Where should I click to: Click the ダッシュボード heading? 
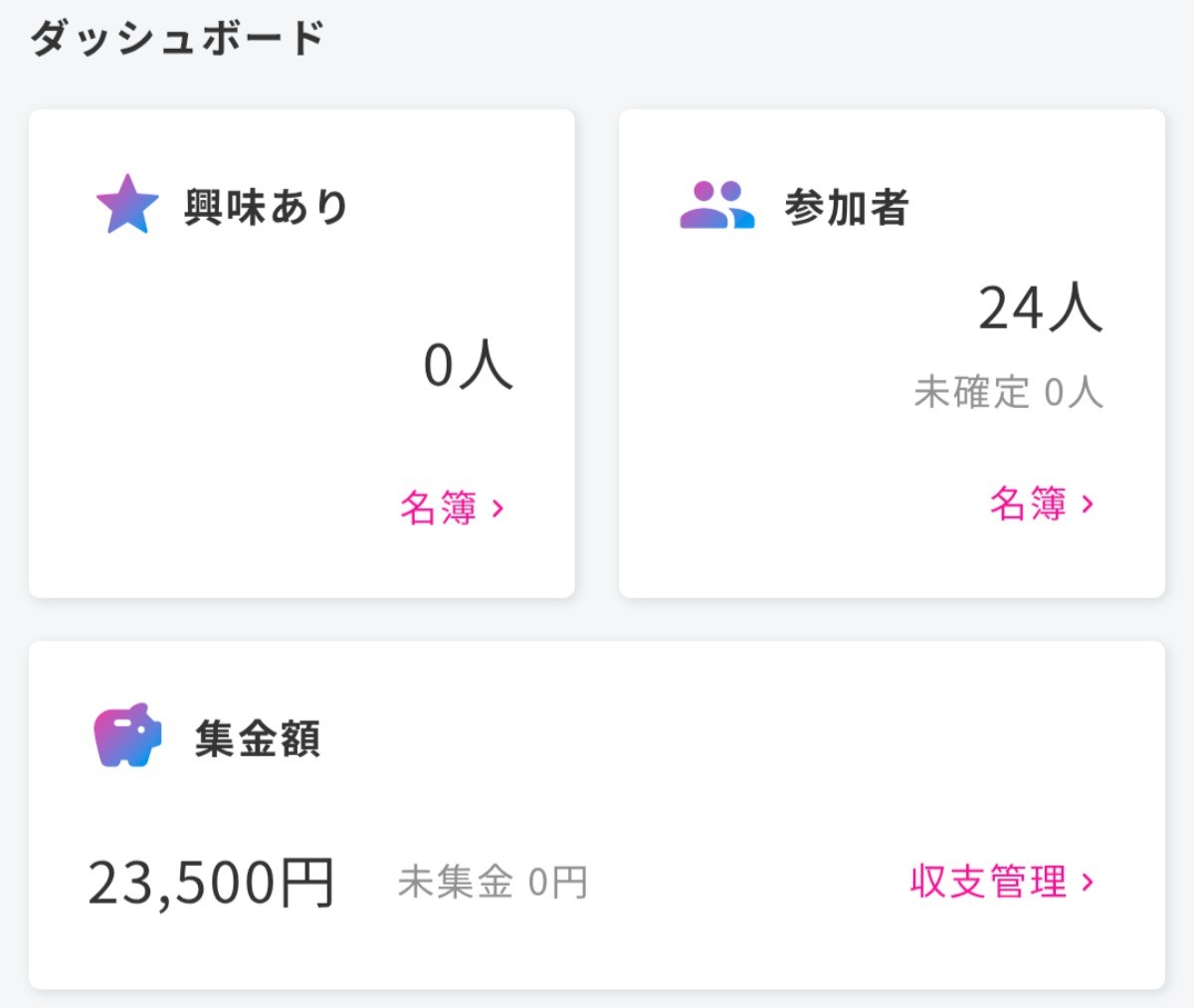[x=178, y=39]
